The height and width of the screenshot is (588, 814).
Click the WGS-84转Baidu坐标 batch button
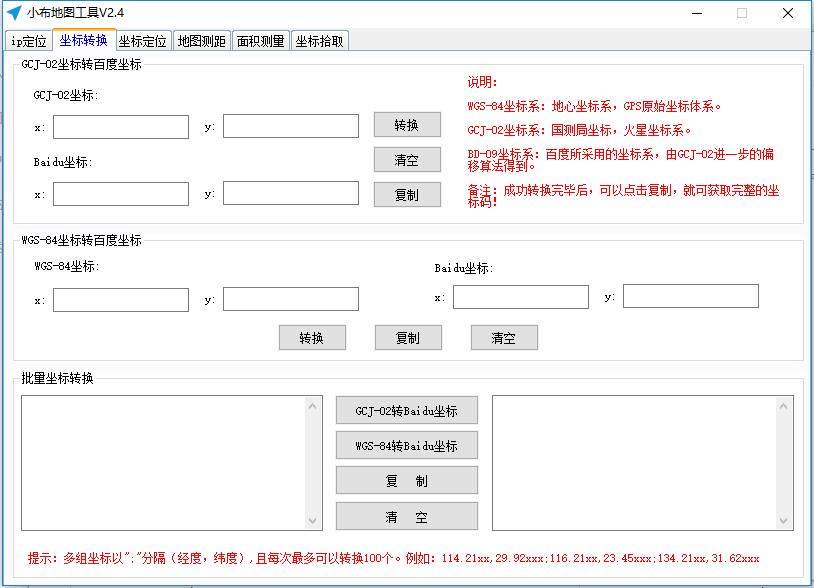[x=408, y=445]
